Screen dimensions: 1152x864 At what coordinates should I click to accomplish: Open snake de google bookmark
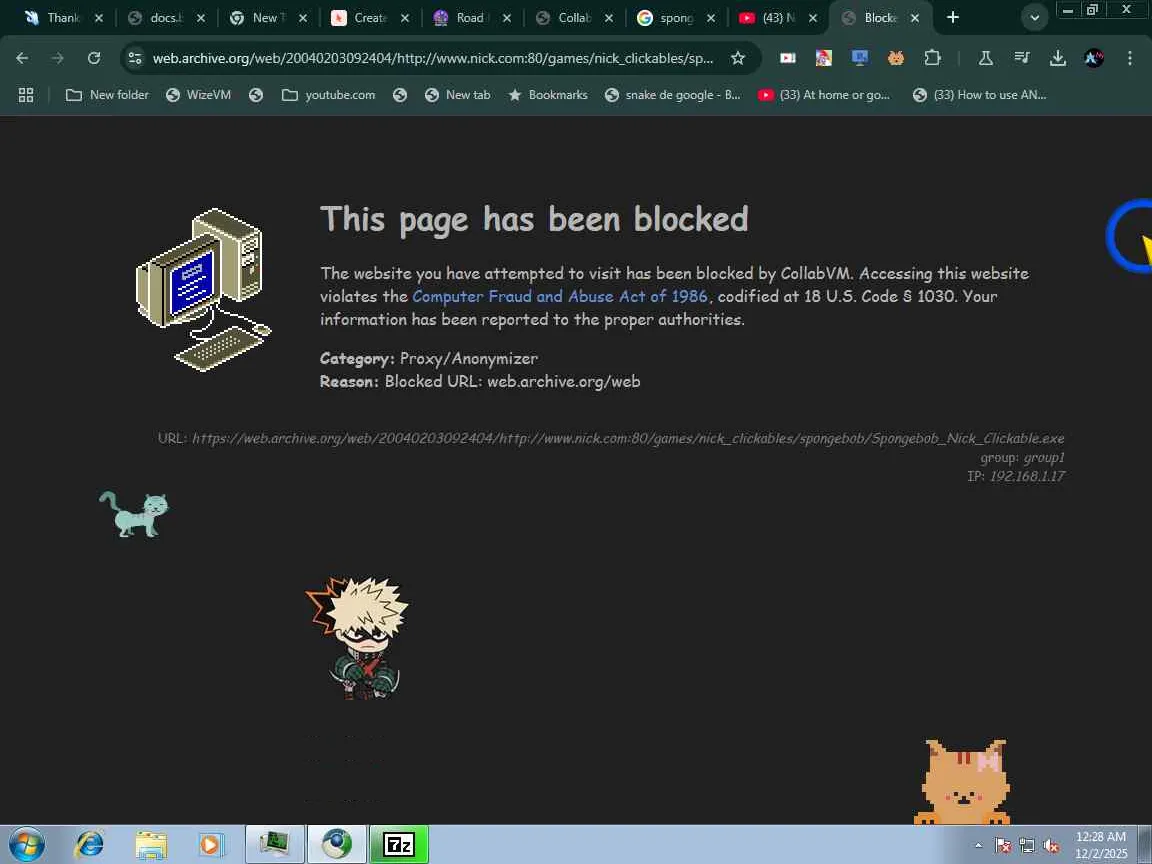pos(673,95)
